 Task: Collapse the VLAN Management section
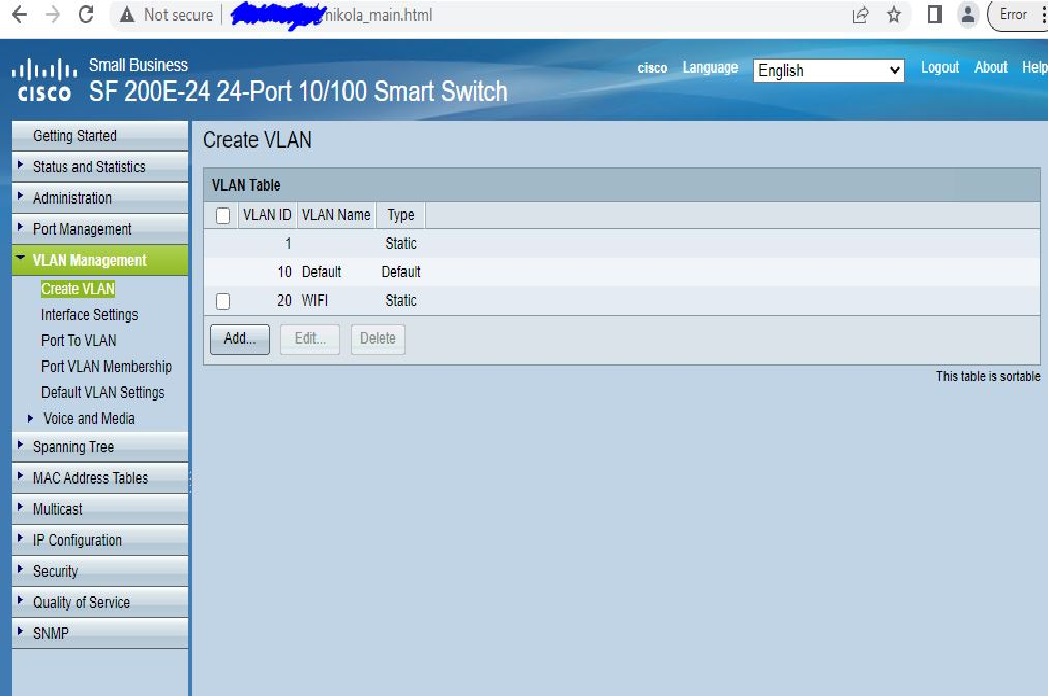[89, 261]
